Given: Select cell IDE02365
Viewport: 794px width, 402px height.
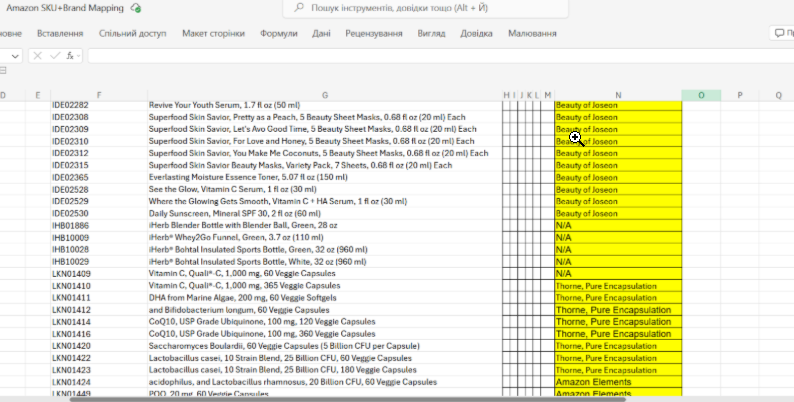Looking at the screenshot, I should [99, 177].
